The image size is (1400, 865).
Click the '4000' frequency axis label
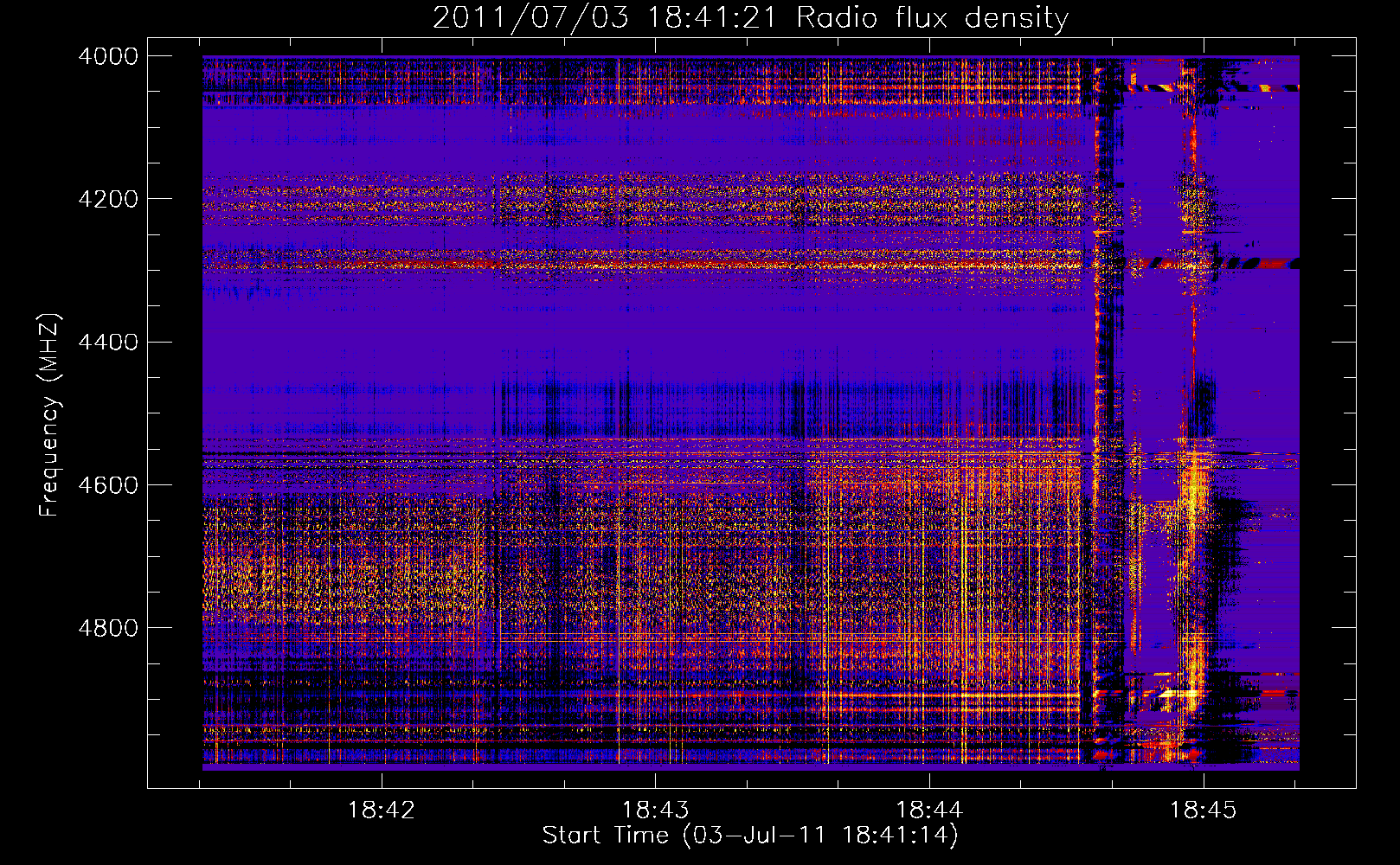coord(108,56)
